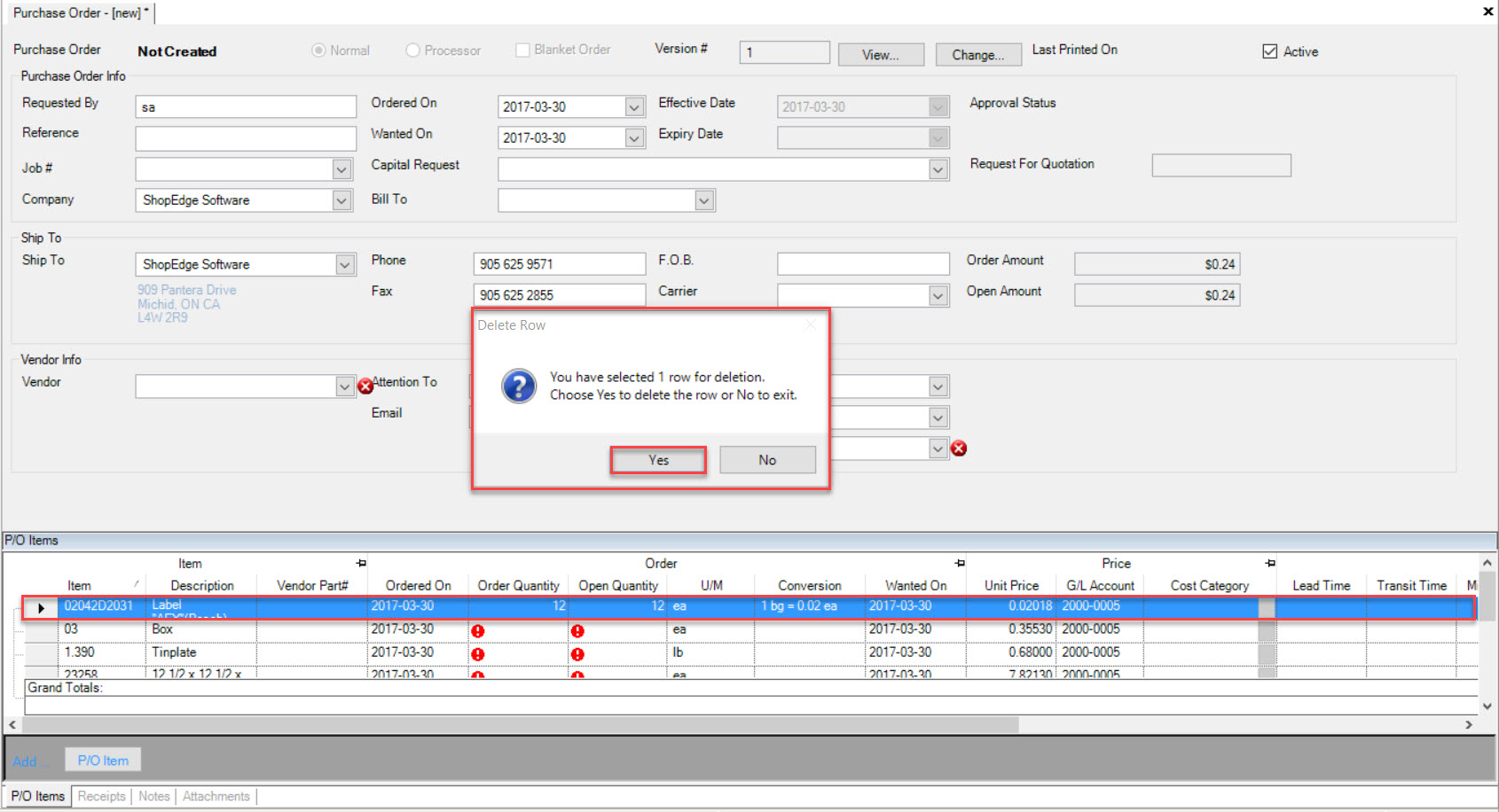The width and height of the screenshot is (1499, 812).
Task: Click unit price 0.68000 cell
Action: (x=1011, y=652)
